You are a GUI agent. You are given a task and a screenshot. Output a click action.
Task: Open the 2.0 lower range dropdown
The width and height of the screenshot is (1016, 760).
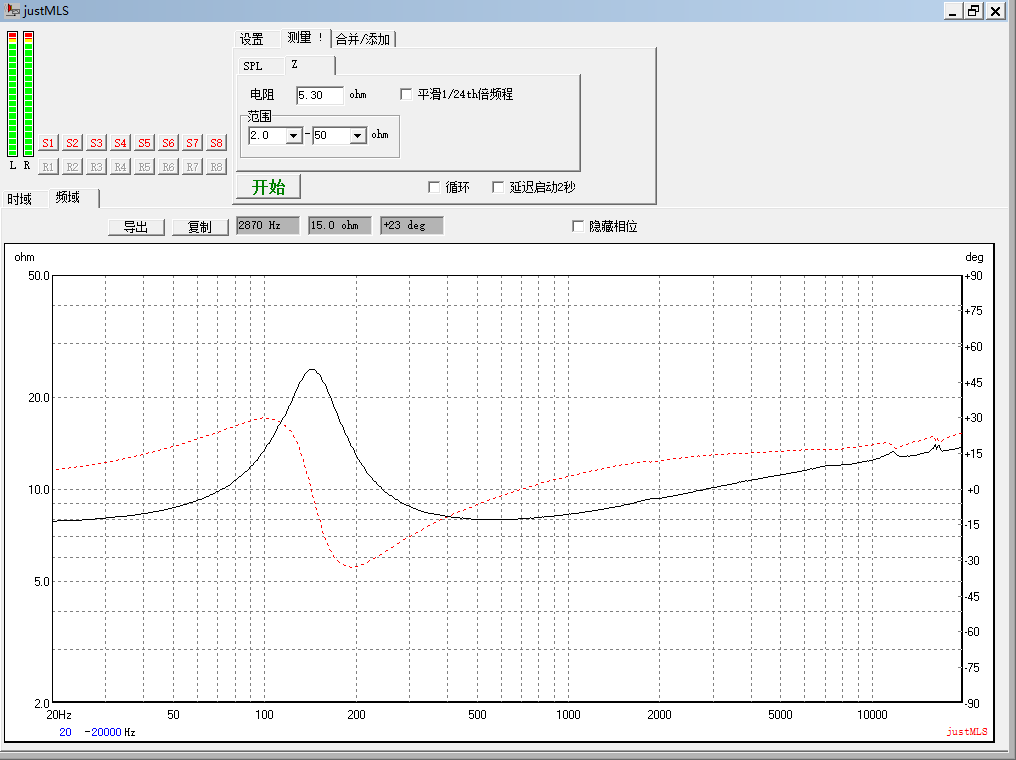pos(294,135)
